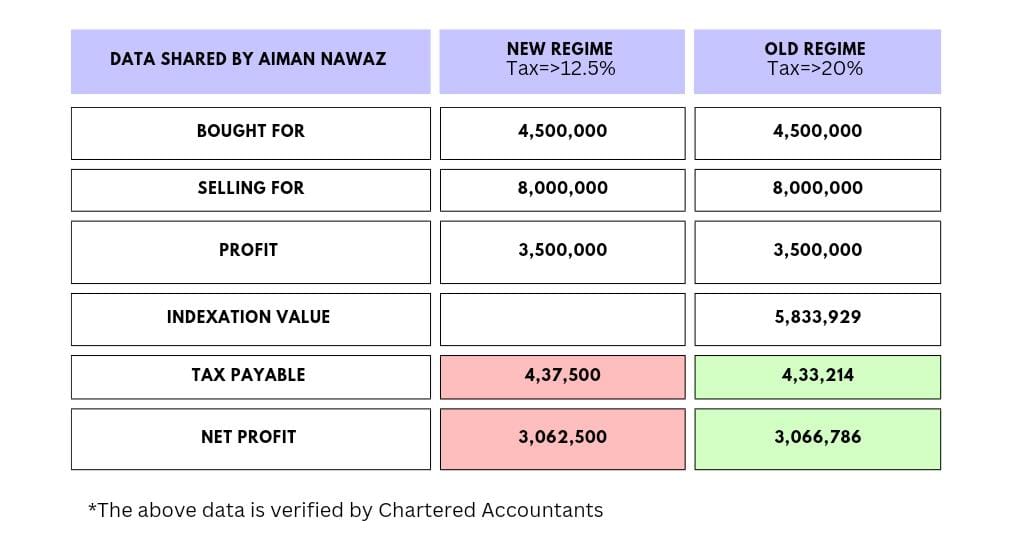Viewport: 1018px width, 547px height.
Task: Click the 'Selling For' row label
Action: click(x=250, y=188)
